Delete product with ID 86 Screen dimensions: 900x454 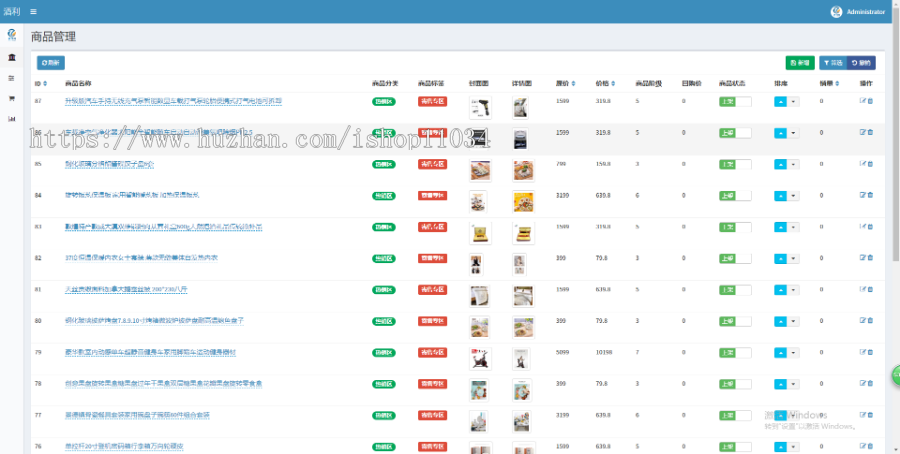870,132
